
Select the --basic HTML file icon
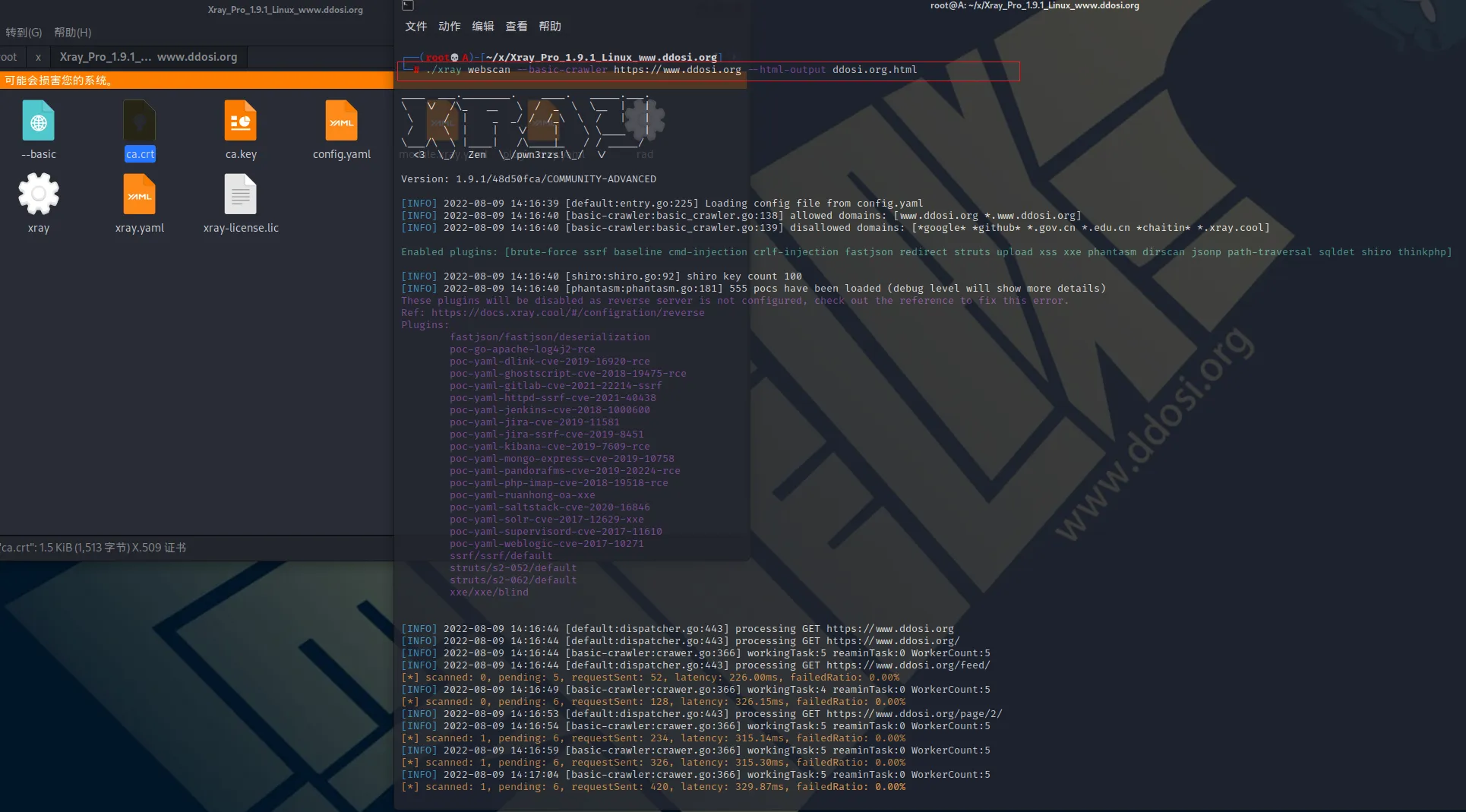coord(38,121)
